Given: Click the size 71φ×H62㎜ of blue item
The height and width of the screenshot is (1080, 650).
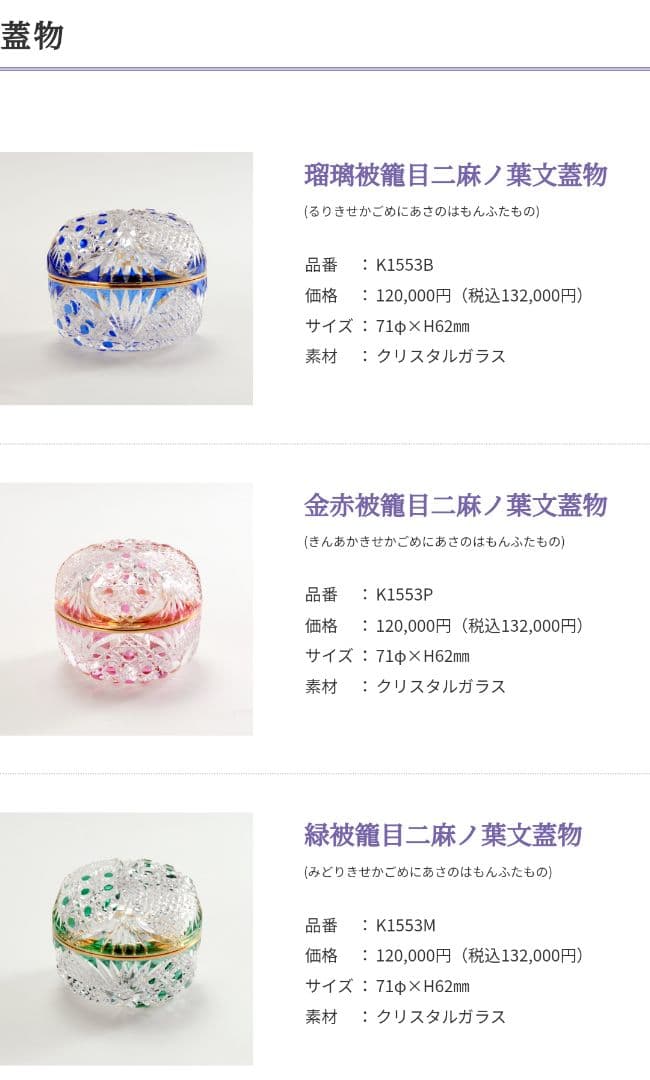Looking at the screenshot, I should (x=423, y=326).
